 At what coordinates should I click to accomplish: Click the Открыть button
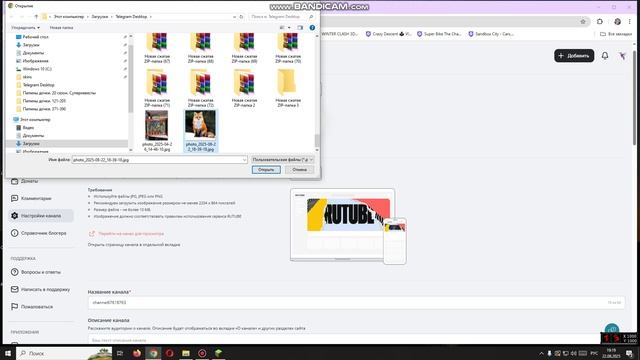[x=266, y=170]
